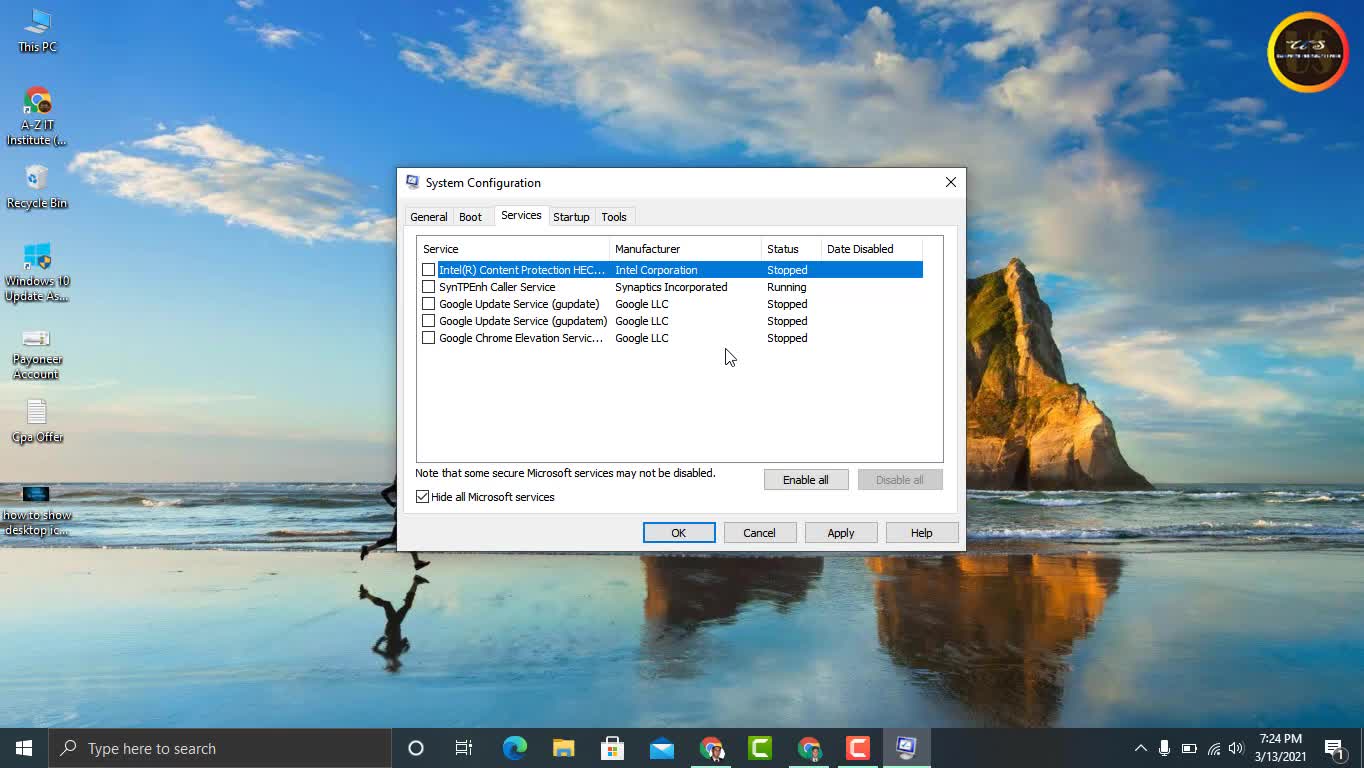Viewport: 1364px width, 768px height.
Task: Click the Cancel button
Action: tap(759, 533)
